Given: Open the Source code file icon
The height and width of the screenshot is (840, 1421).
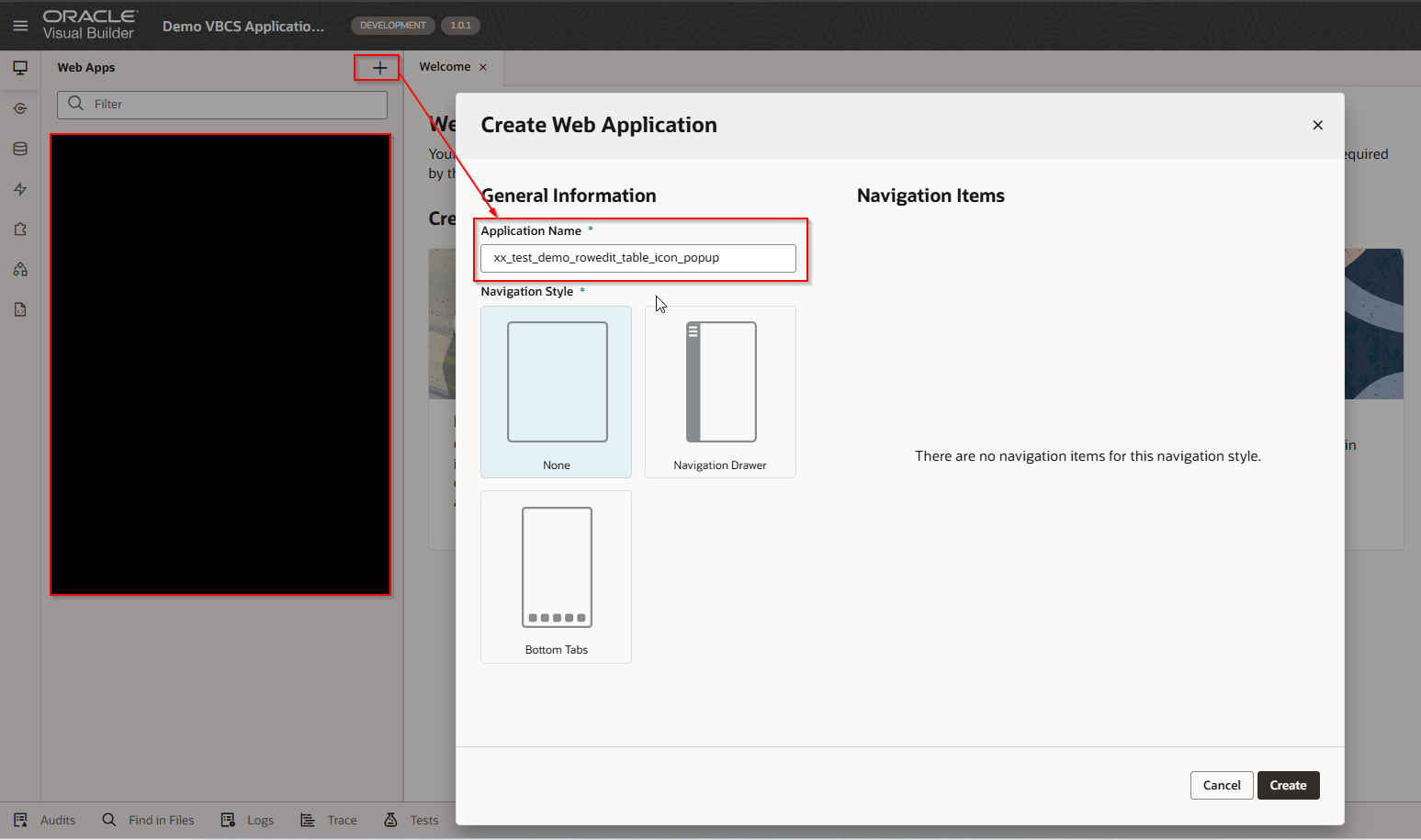Looking at the screenshot, I should point(20,310).
